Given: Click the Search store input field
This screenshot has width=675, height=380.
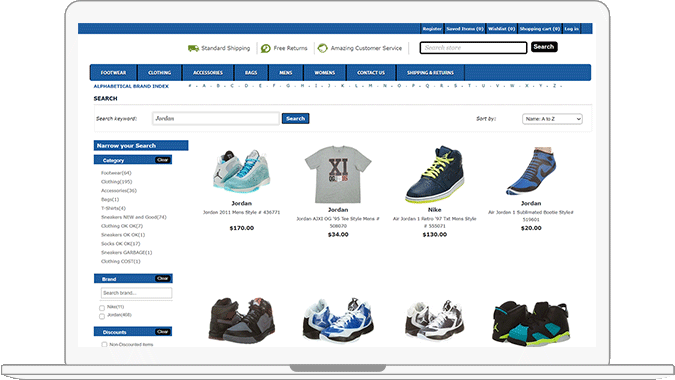Looking at the screenshot, I should [474, 48].
